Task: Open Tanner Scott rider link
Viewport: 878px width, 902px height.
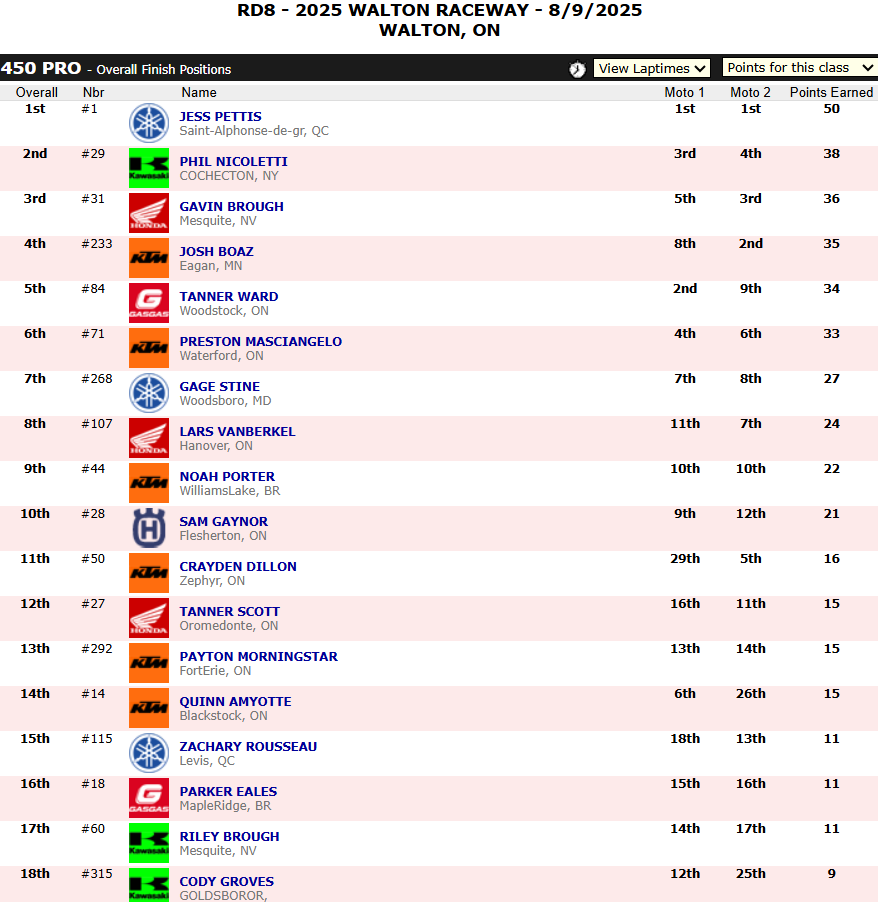Action: coord(230,611)
